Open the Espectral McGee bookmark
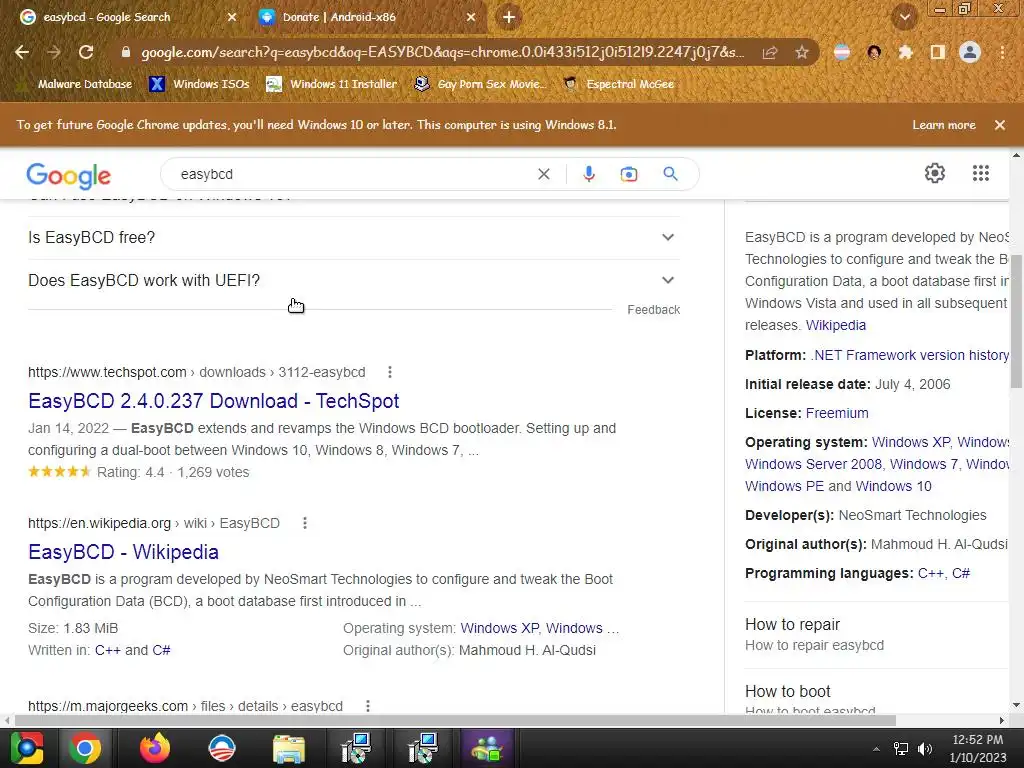The width and height of the screenshot is (1024, 768). coord(619,84)
